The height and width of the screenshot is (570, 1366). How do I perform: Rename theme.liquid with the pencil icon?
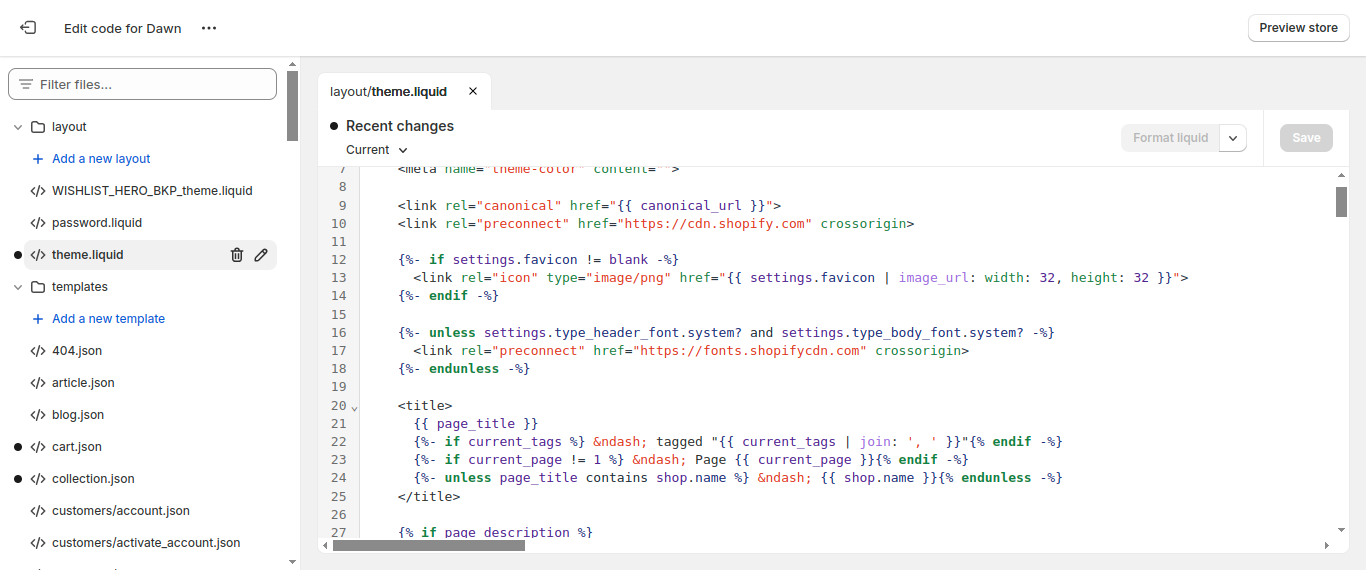click(x=261, y=255)
